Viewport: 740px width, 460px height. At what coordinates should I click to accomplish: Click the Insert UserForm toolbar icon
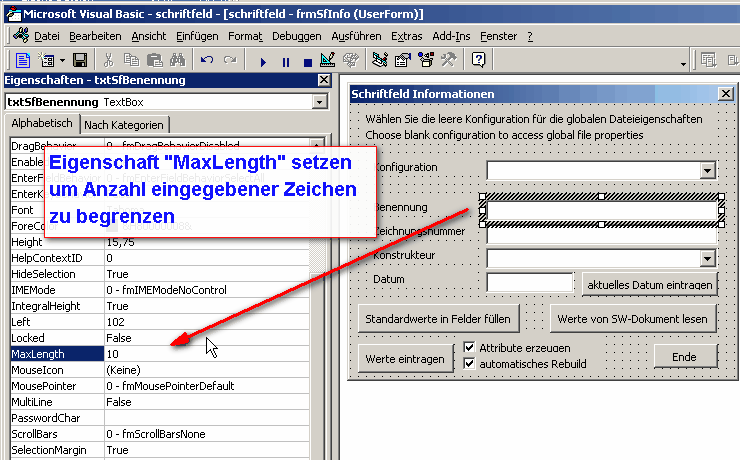pyautogui.click(x=46, y=60)
